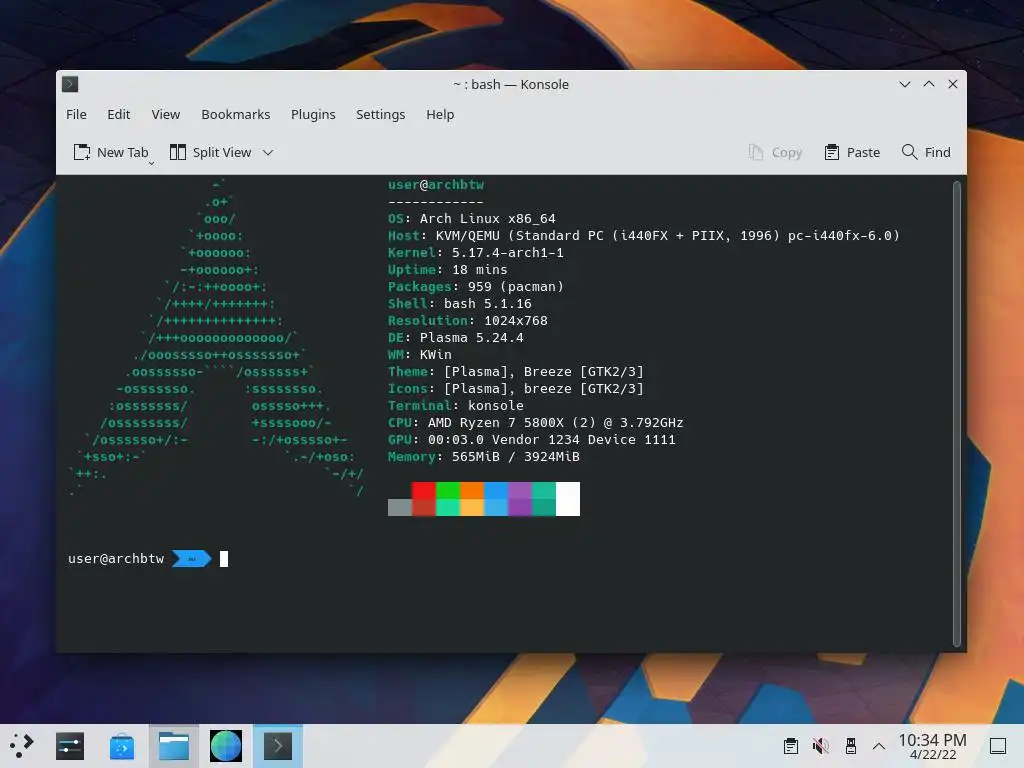
Task: Open the application launcher on the taskbar
Action: pyautogui.click(x=22, y=746)
